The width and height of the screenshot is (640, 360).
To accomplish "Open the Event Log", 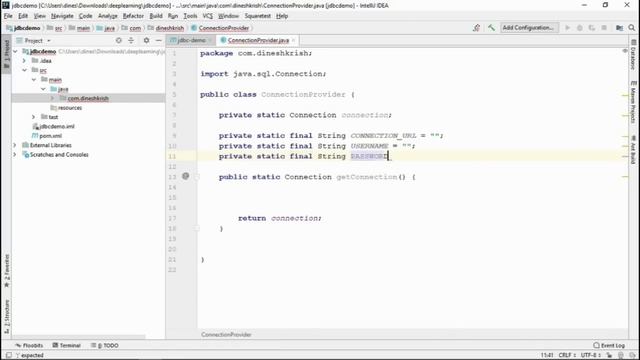I will click(x=609, y=345).
